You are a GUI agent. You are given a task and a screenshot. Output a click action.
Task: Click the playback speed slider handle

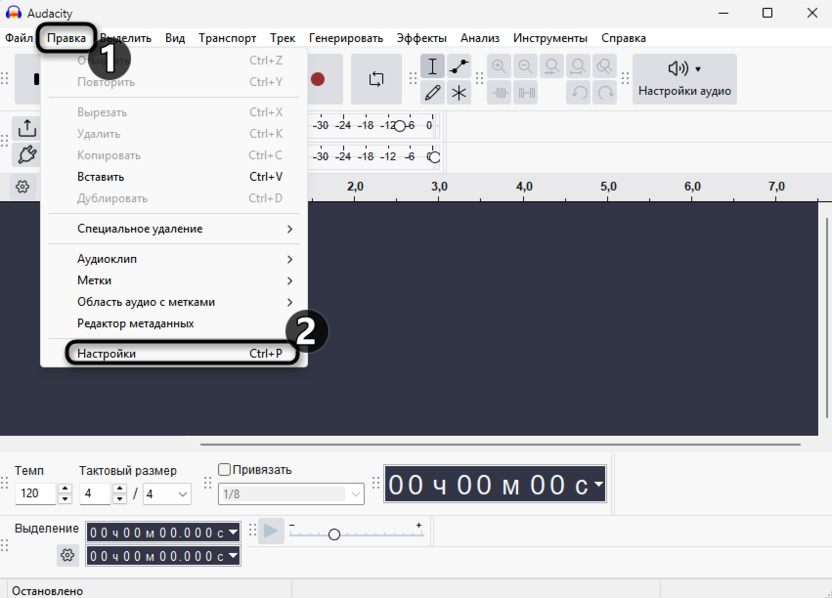[x=334, y=534]
